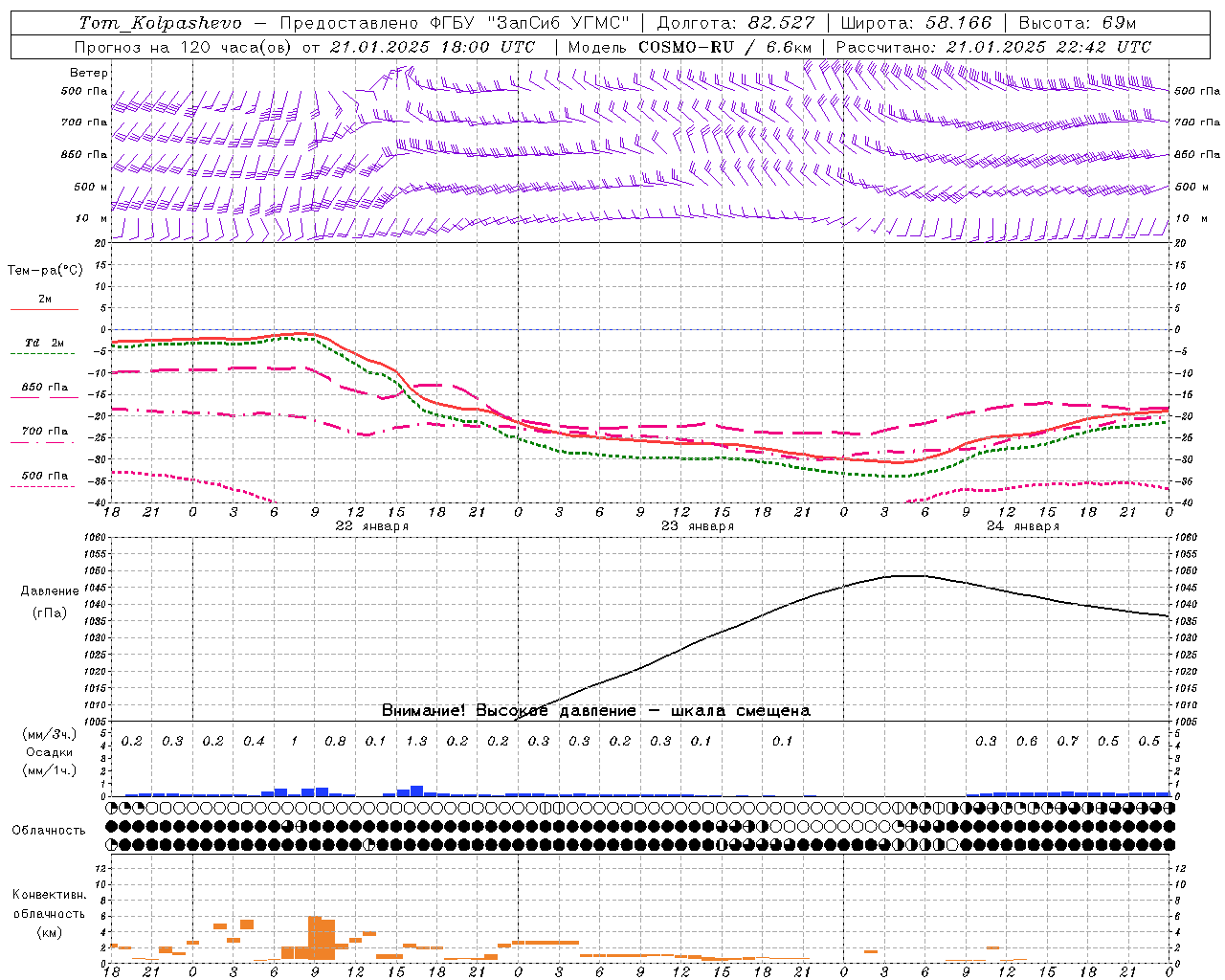Click the "2м" temperature legend entry
Screen dimensions: 1225x980
[45, 300]
